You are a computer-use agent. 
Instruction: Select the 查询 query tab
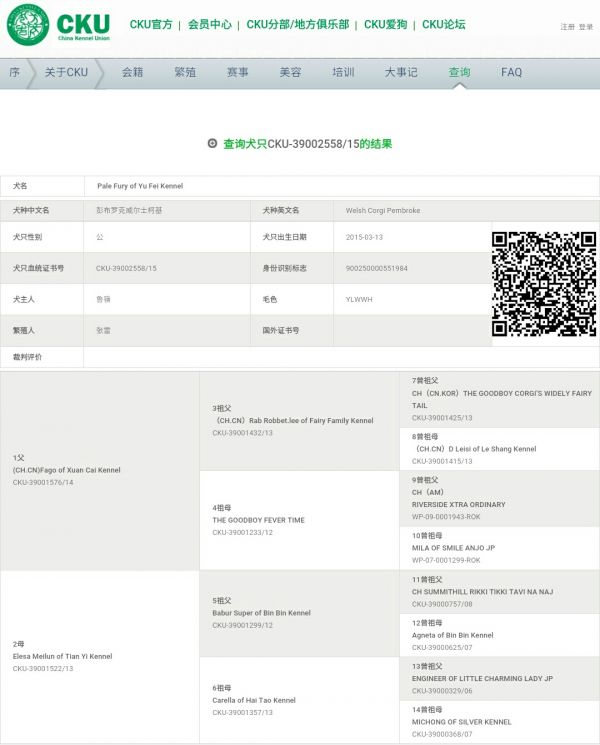(459, 72)
